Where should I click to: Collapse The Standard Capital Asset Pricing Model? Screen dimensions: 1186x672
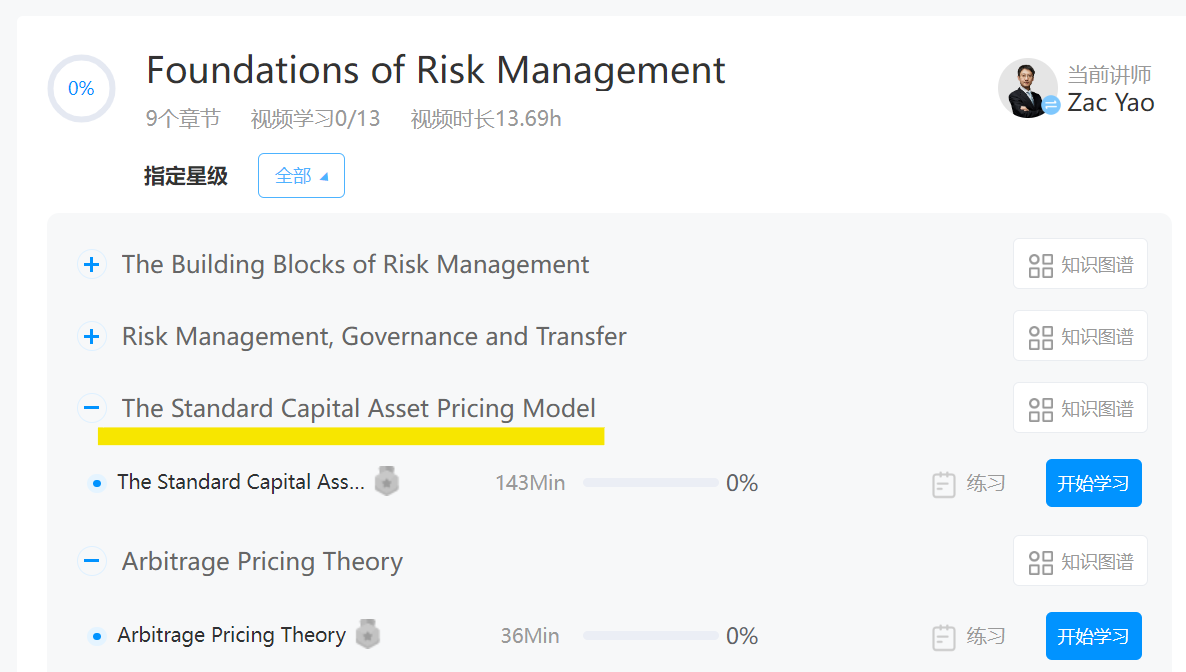(92, 408)
